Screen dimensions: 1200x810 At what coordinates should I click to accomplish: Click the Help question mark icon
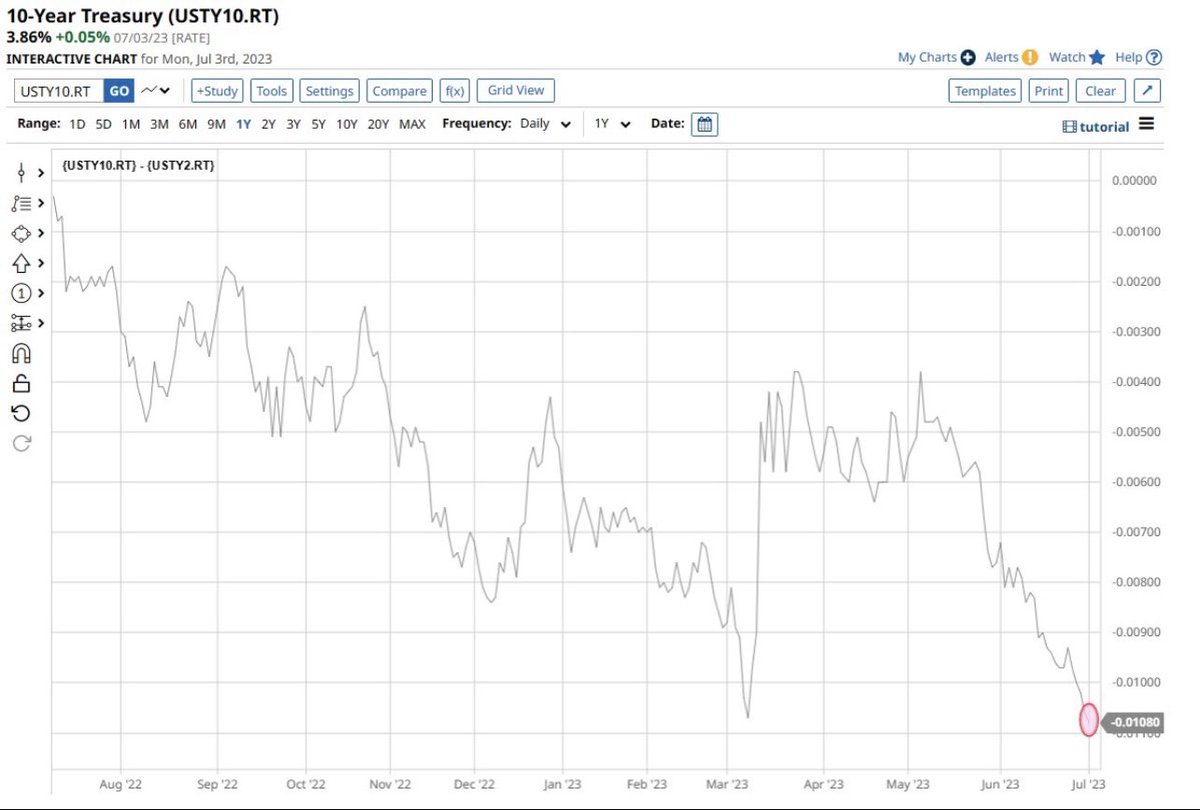1154,58
